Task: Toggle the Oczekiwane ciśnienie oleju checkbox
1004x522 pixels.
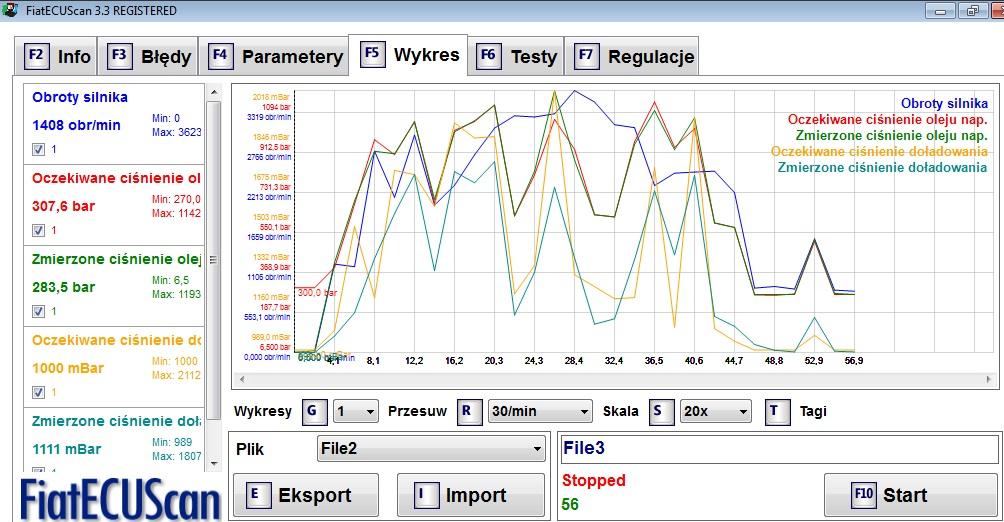Action: (x=38, y=230)
